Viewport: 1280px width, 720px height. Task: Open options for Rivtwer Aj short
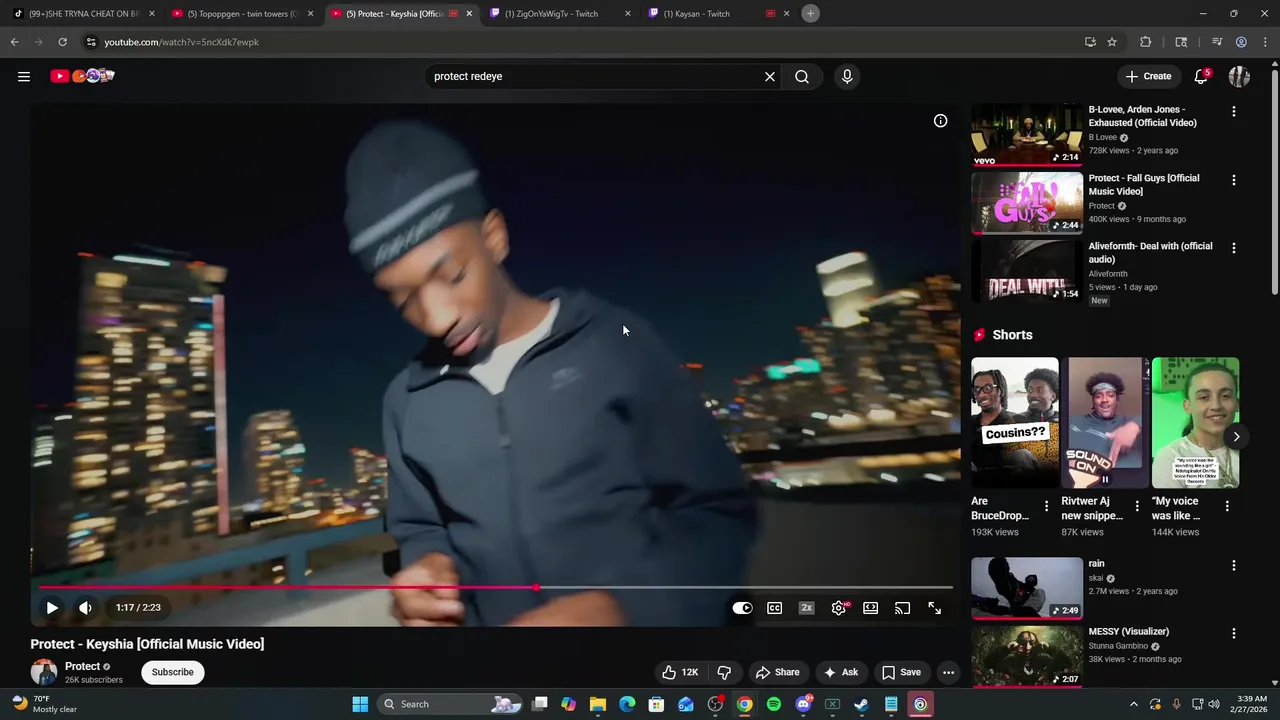[x=1137, y=506]
